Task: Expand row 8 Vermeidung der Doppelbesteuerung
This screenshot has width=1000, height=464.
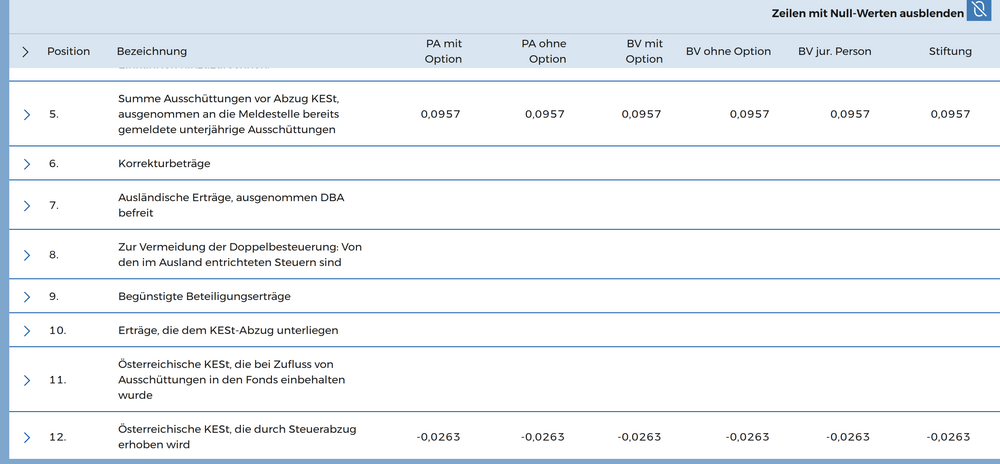Action: point(27,255)
